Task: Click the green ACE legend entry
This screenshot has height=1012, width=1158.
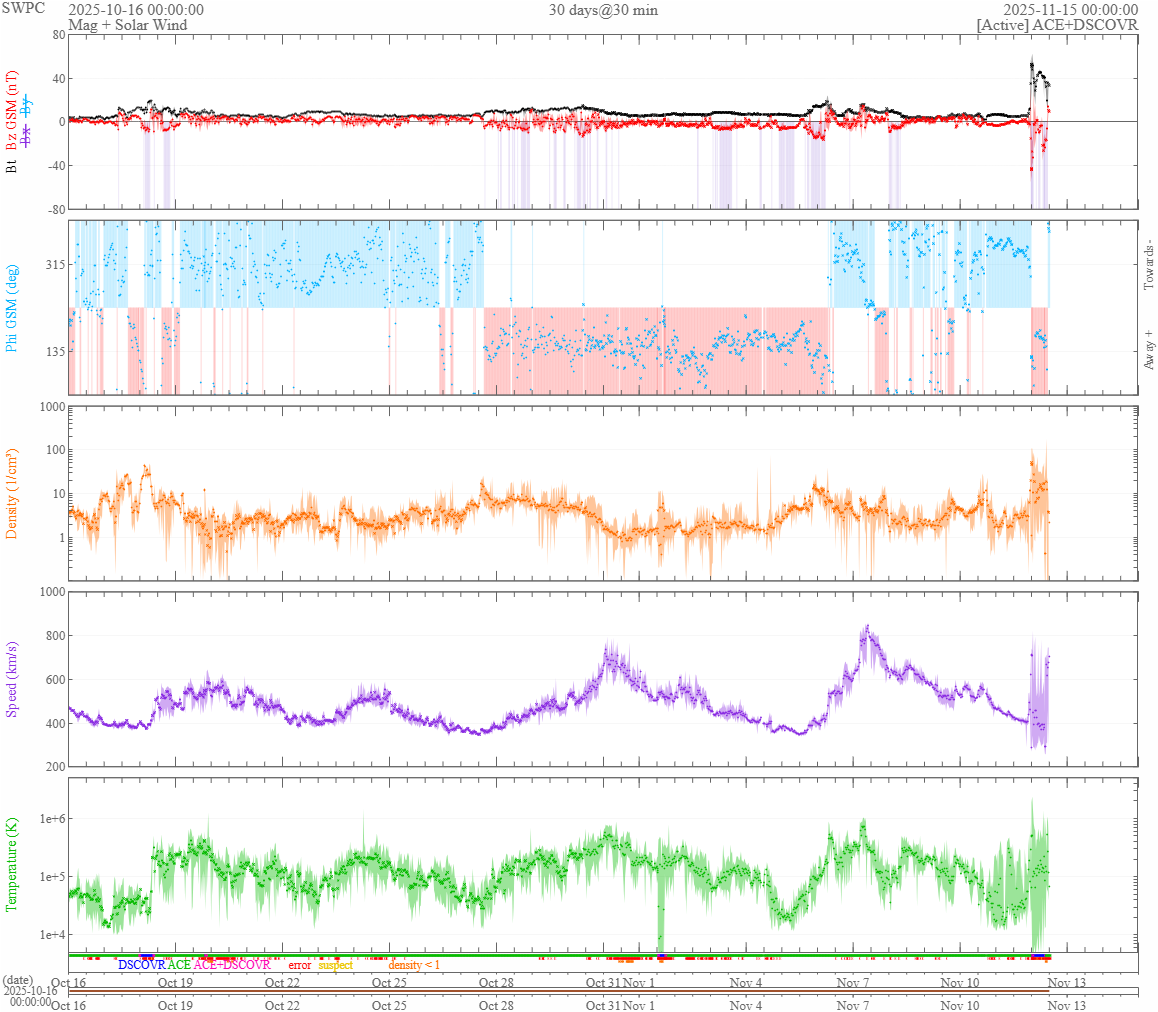Action: click(179, 965)
